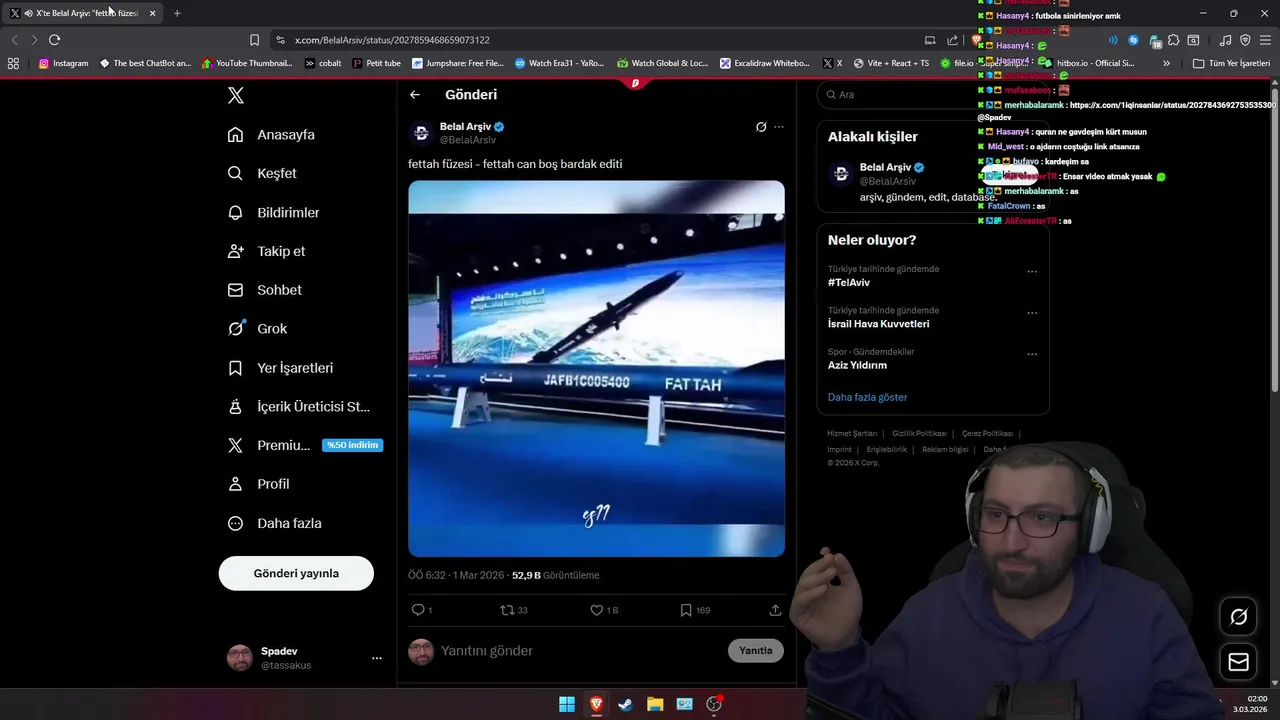Open File Explorer in taskbar
The width and height of the screenshot is (1280, 720).
point(655,704)
